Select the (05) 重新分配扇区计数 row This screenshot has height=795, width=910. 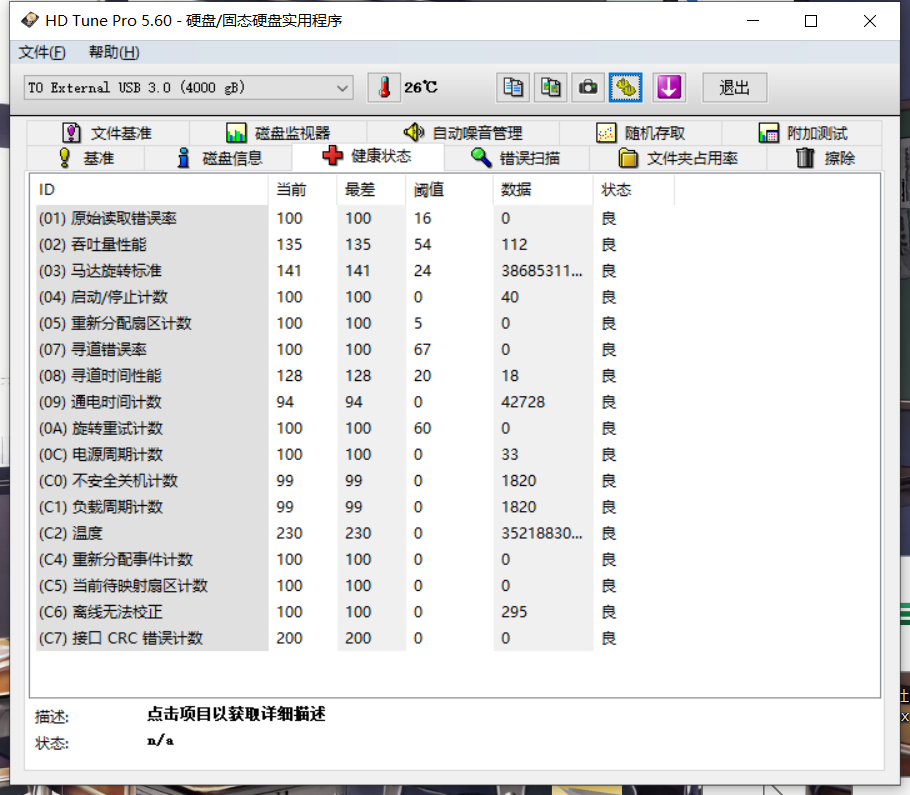[x=115, y=323]
